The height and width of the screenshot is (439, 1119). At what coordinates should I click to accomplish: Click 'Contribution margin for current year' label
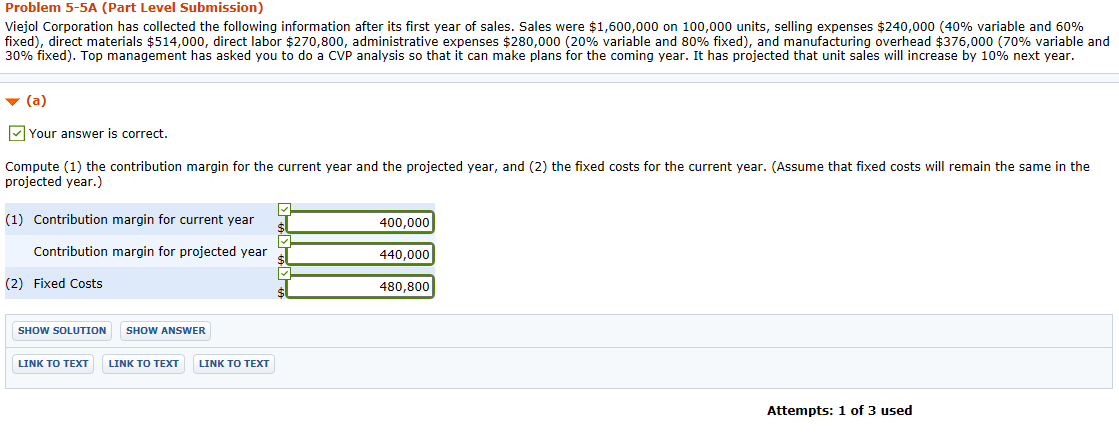tap(144, 219)
